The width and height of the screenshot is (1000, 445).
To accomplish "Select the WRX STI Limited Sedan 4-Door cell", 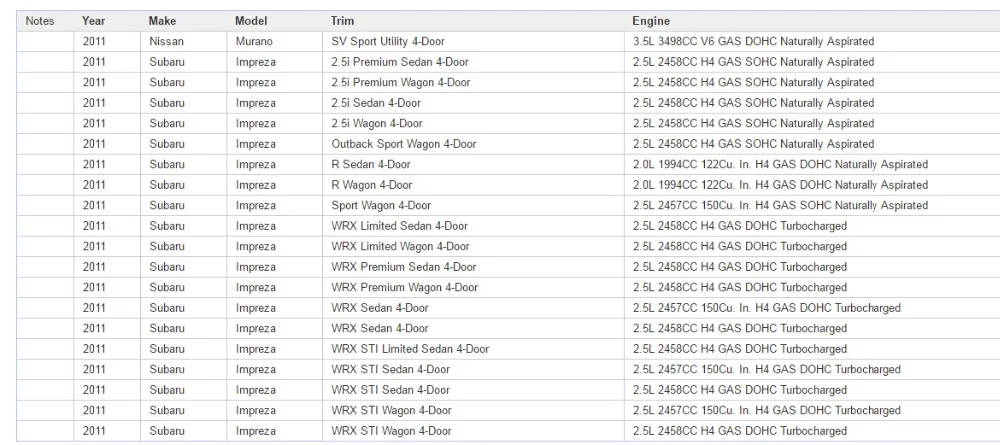I will click(473, 349).
